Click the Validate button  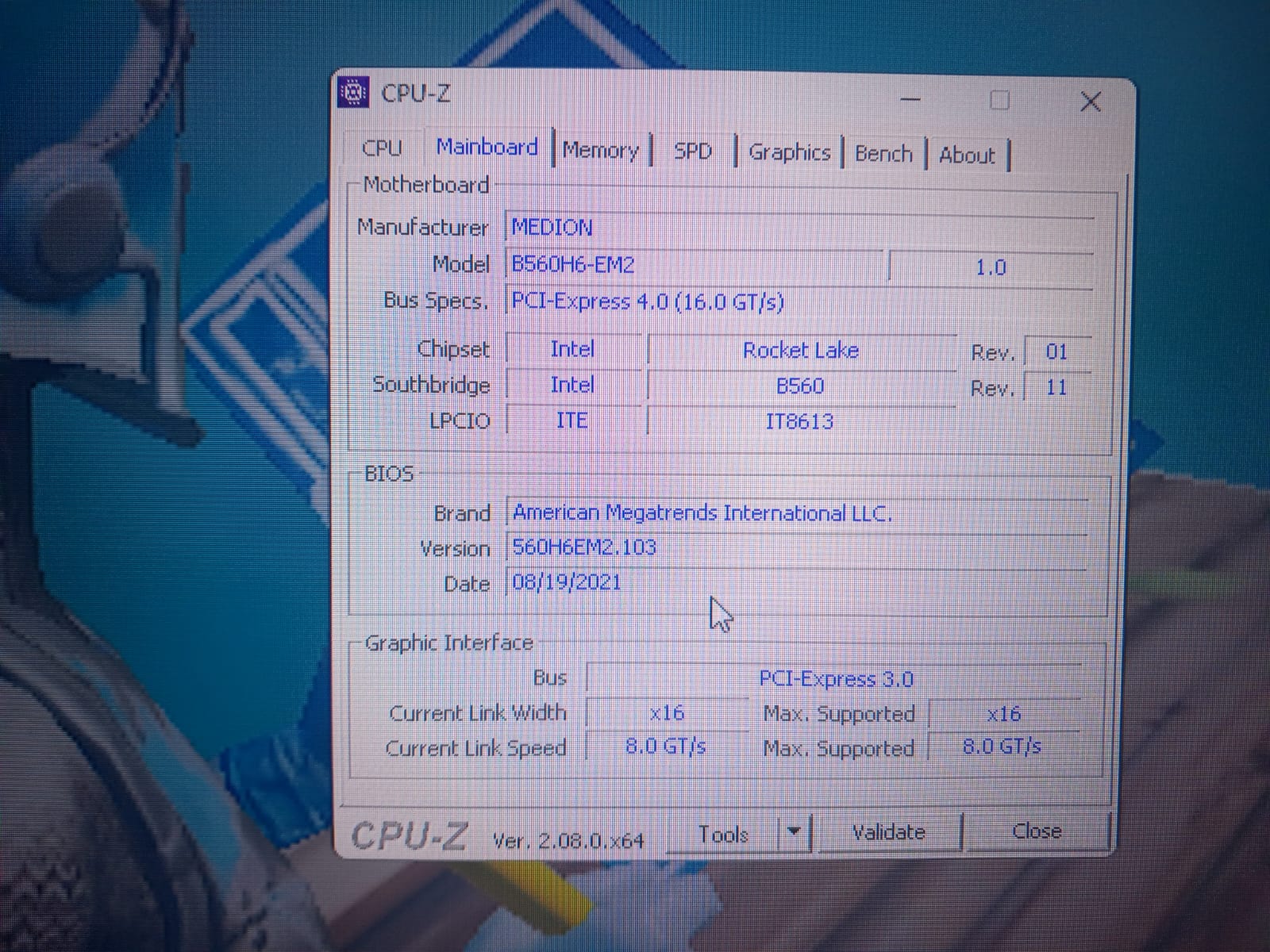889,832
